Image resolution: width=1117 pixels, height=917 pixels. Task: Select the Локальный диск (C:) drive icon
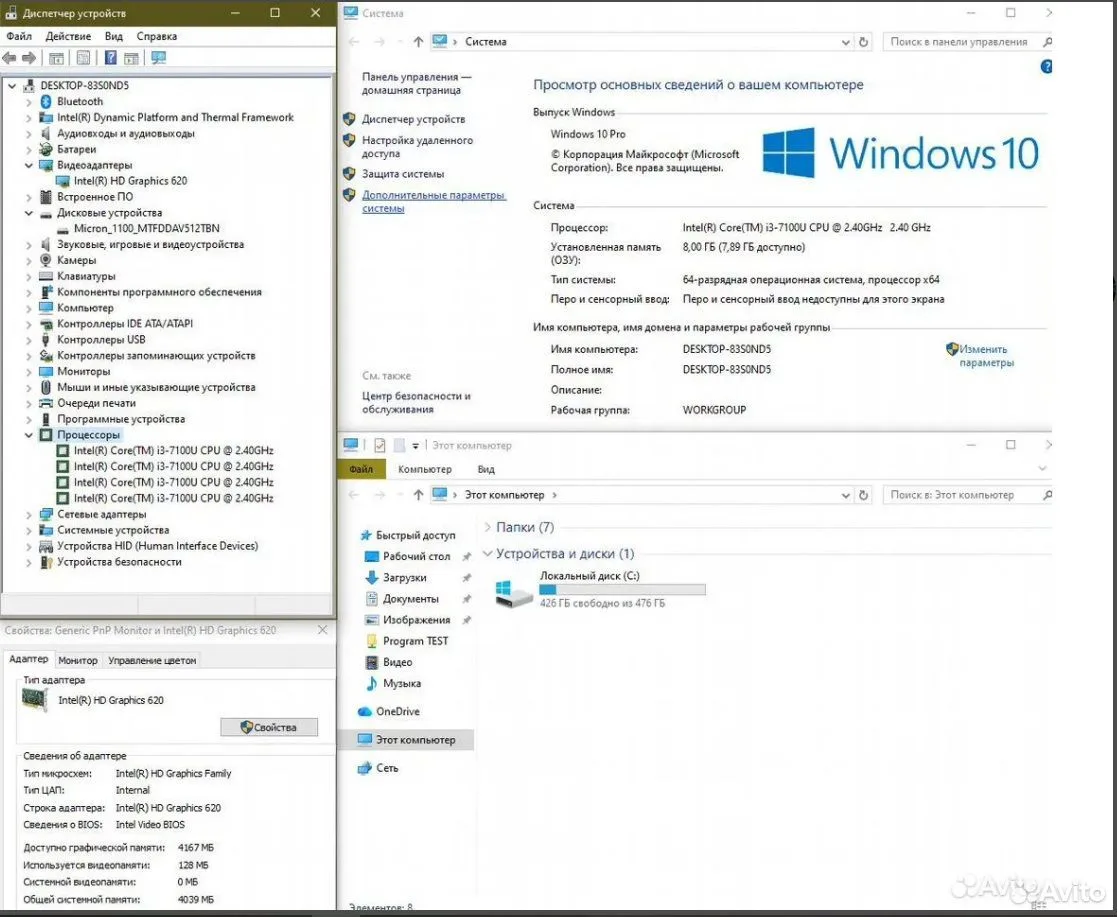513,594
